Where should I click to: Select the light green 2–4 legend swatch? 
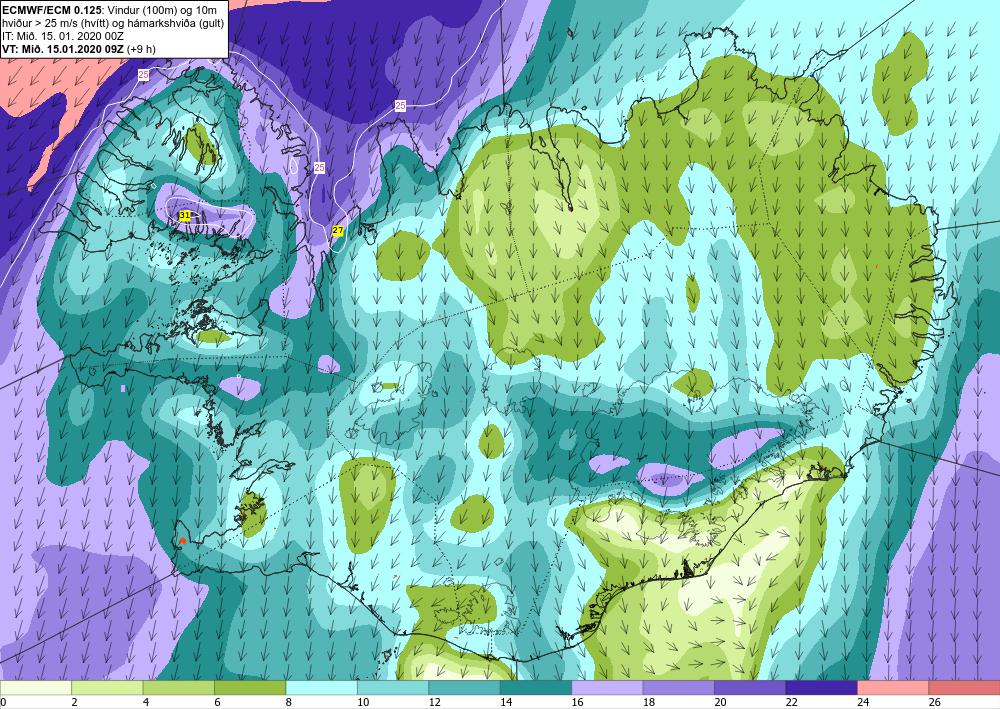tap(107, 688)
